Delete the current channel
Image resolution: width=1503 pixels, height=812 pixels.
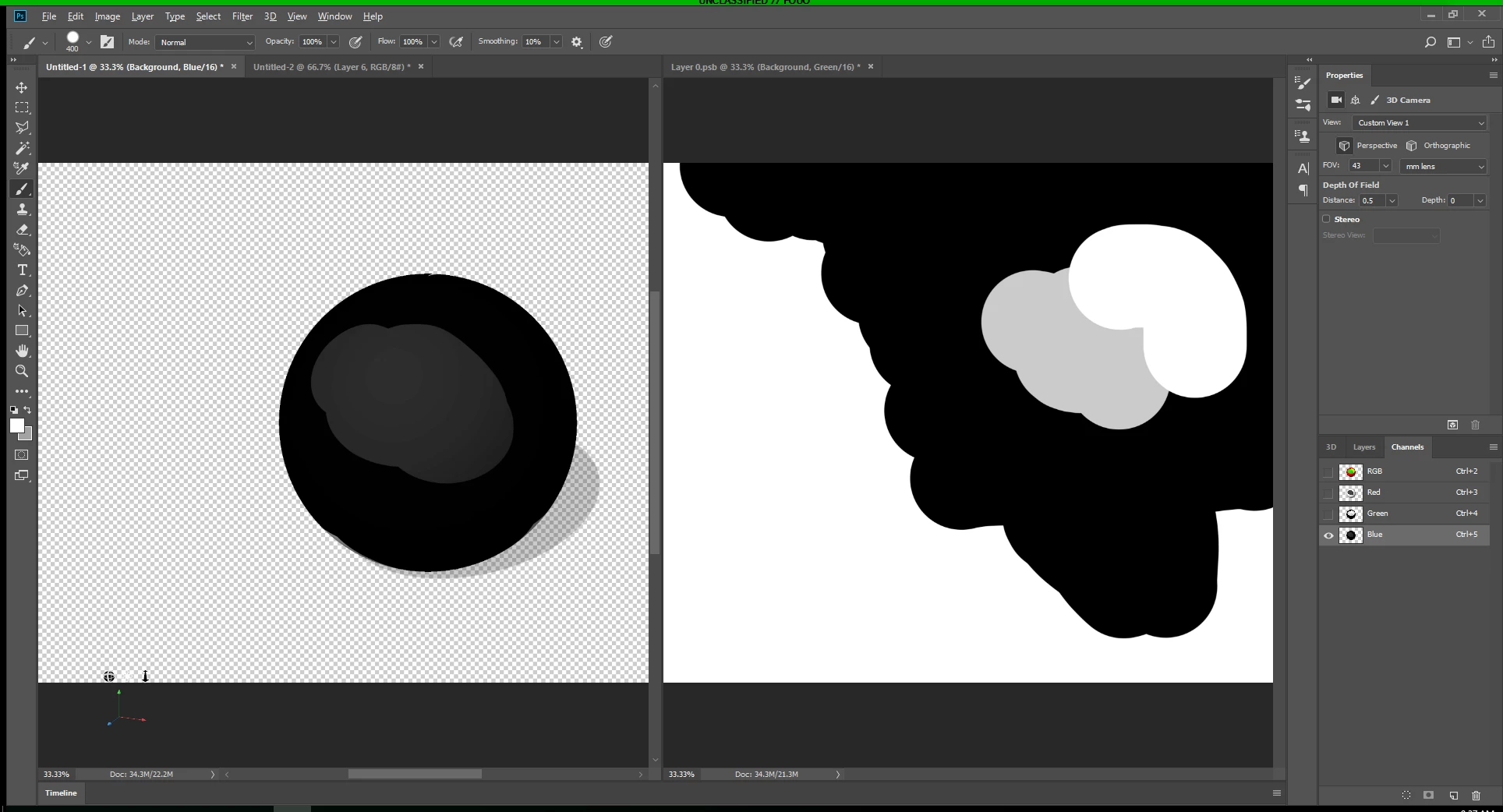[x=1476, y=796]
